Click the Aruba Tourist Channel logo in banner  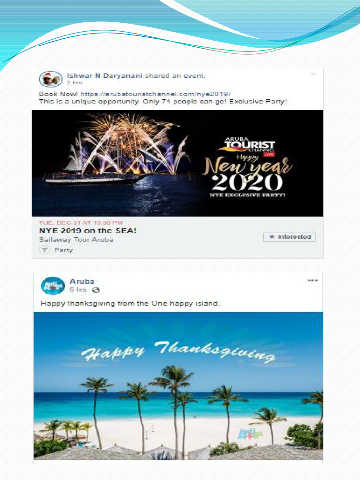[x=249, y=145]
